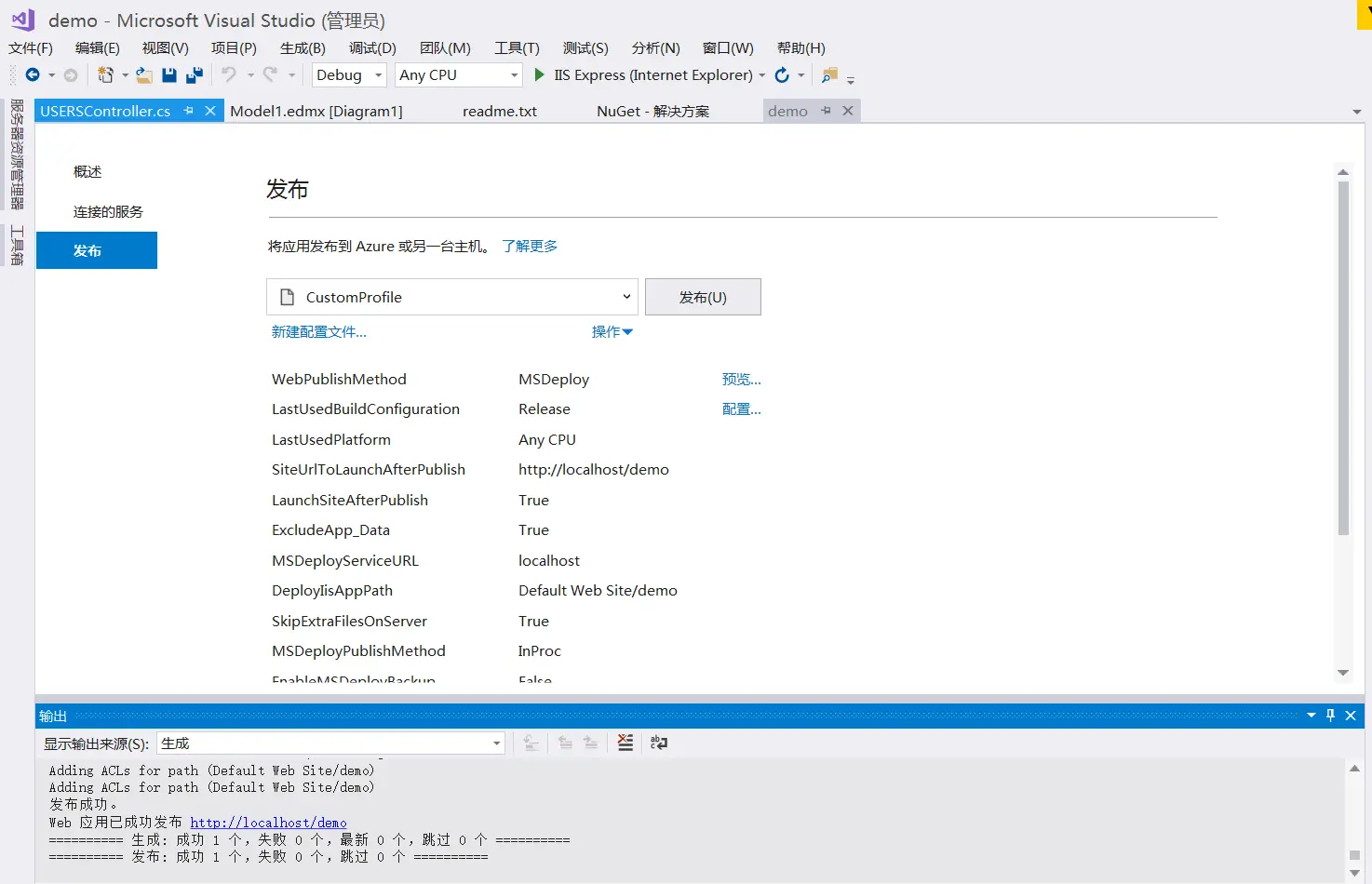Open toolbar overflow options arrow
1372x884 pixels.
(x=851, y=80)
